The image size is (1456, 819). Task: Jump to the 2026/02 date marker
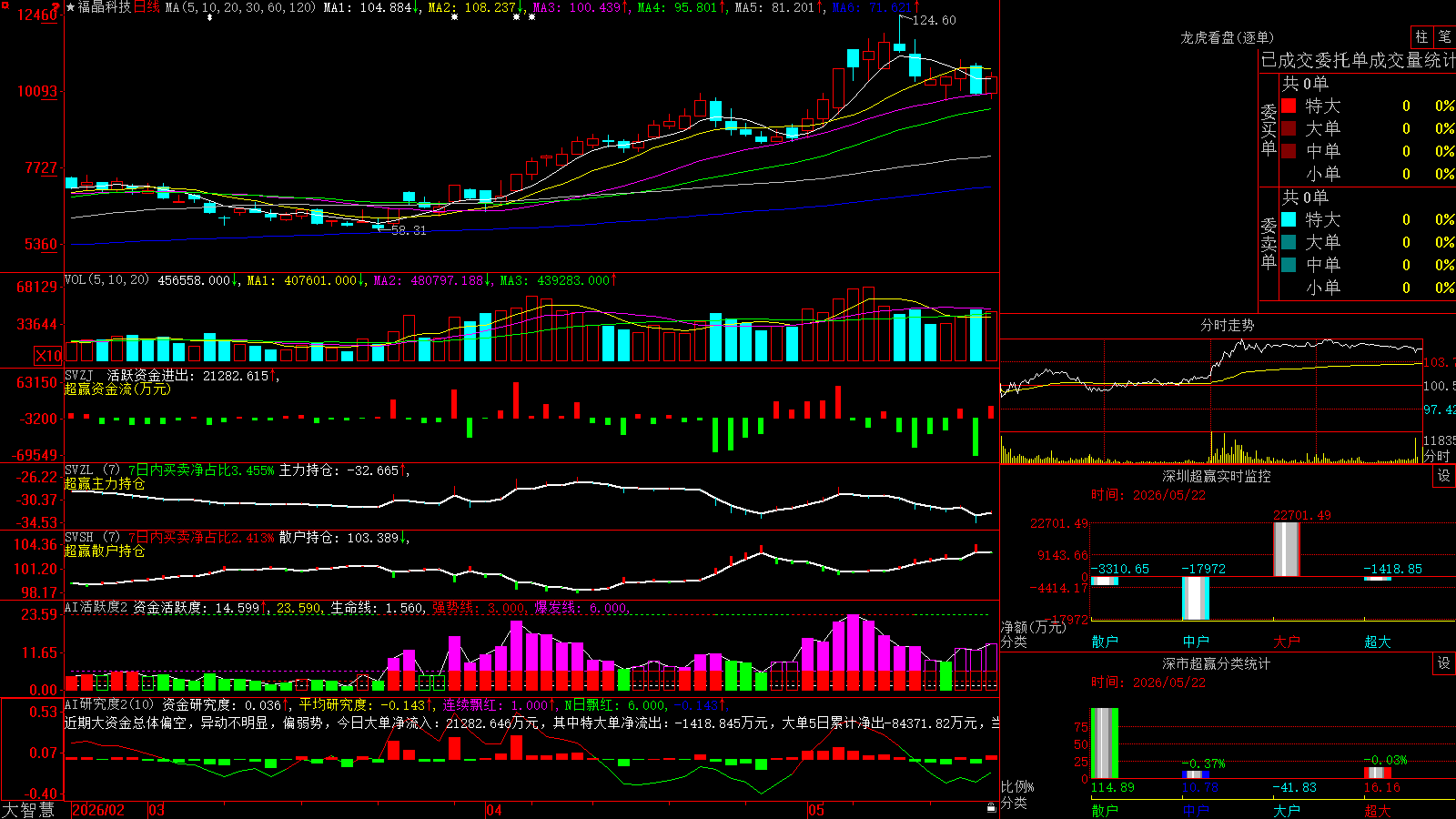[98, 810]
